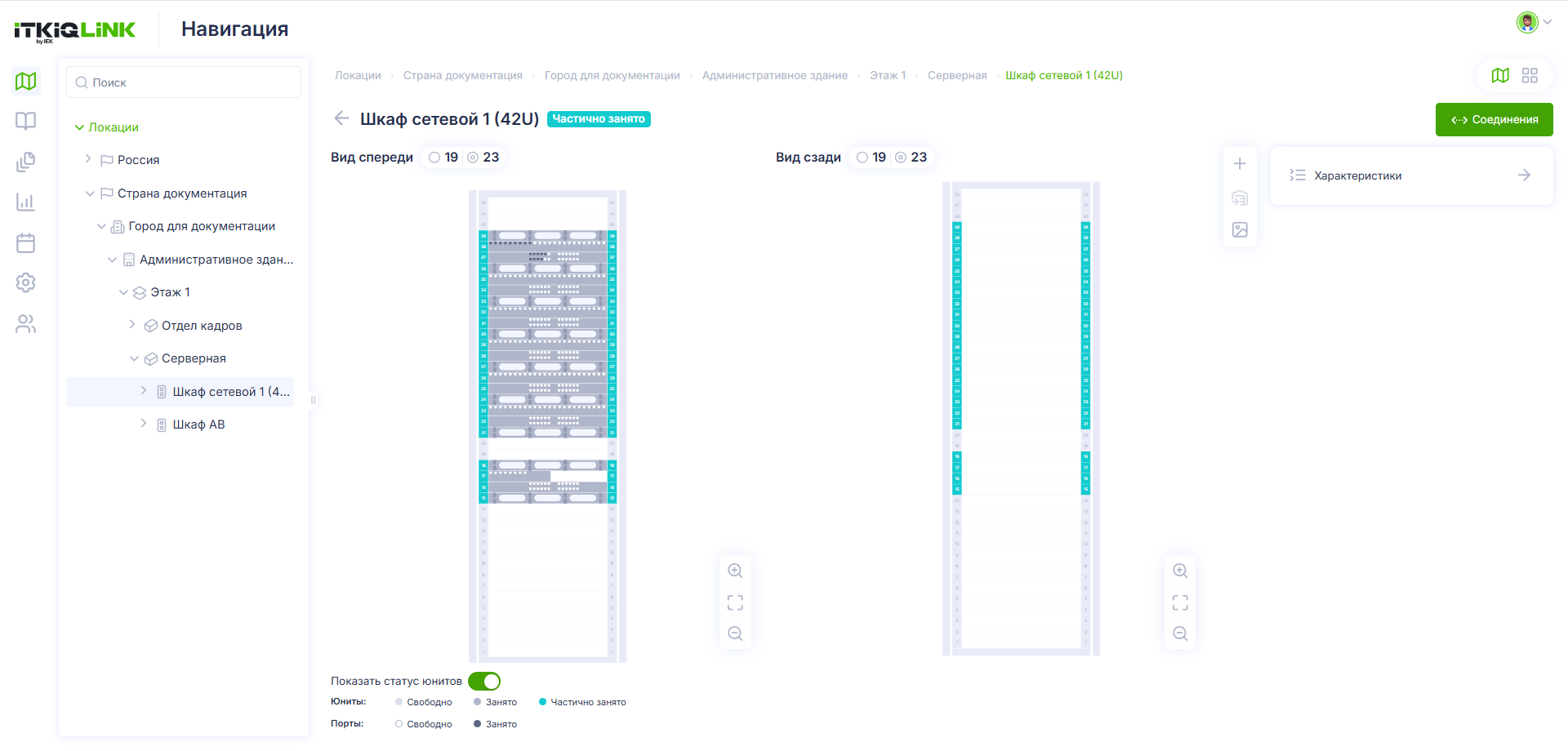The image size is (1568, 751).
Task: Click the green Соединения button
Action: (x=1494, y=120)
